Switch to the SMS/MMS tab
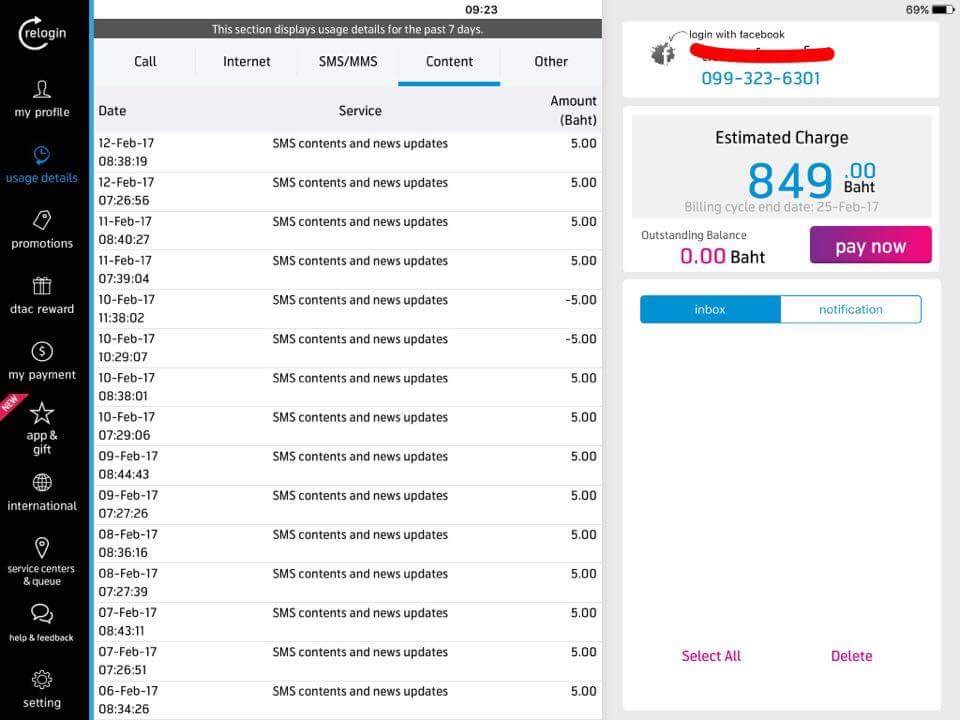 [348, 61]
